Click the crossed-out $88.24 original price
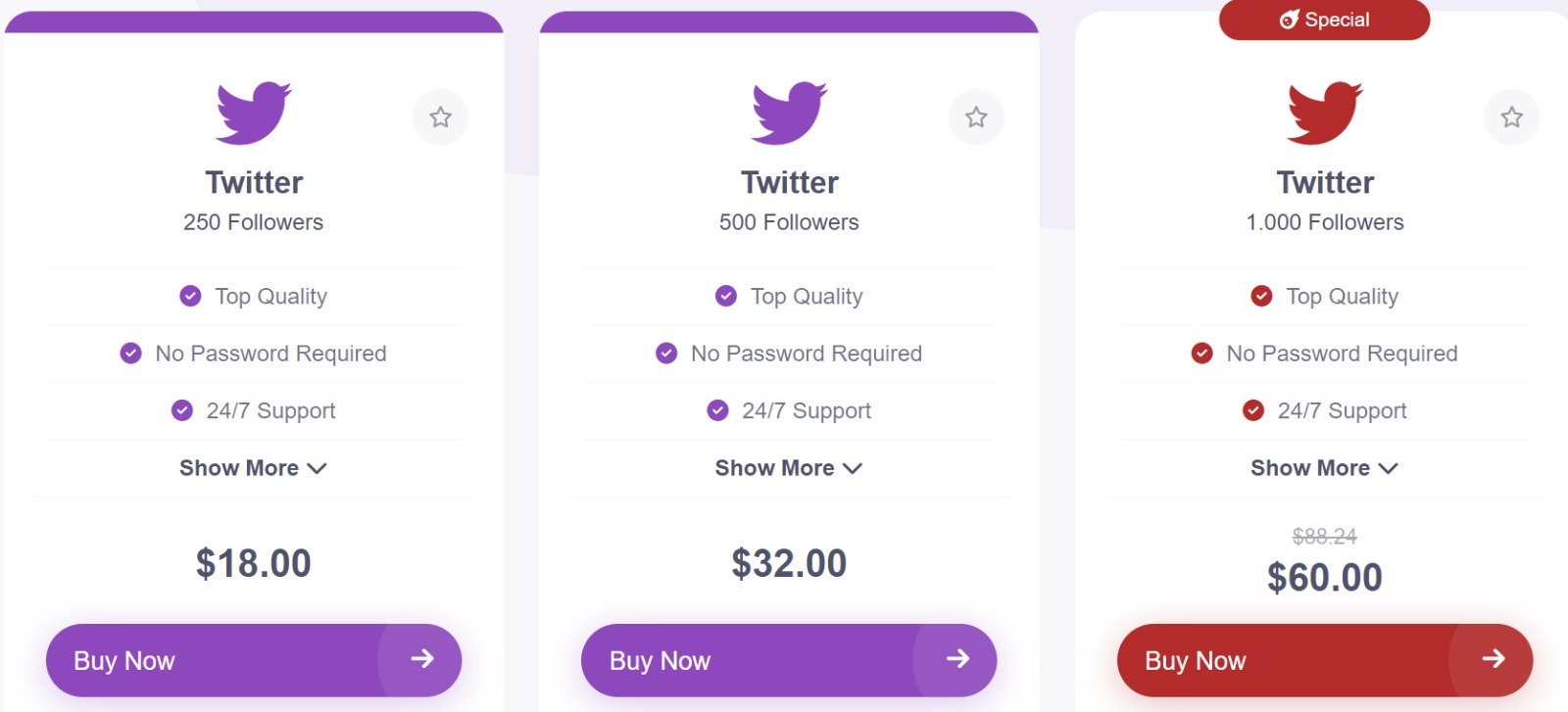Screen dimensions: 1568x712 tap(1325, 536)
